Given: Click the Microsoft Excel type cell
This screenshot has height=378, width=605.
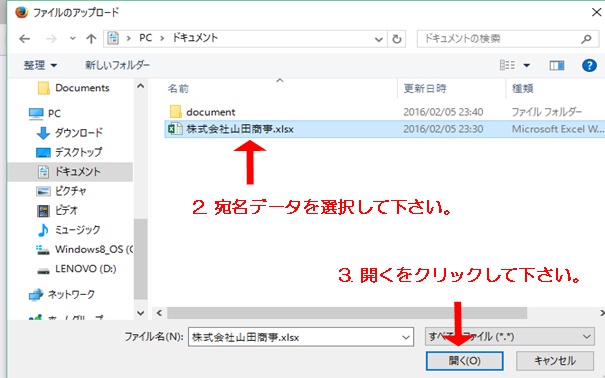Looking at the screenshot, I should (558, 129).
